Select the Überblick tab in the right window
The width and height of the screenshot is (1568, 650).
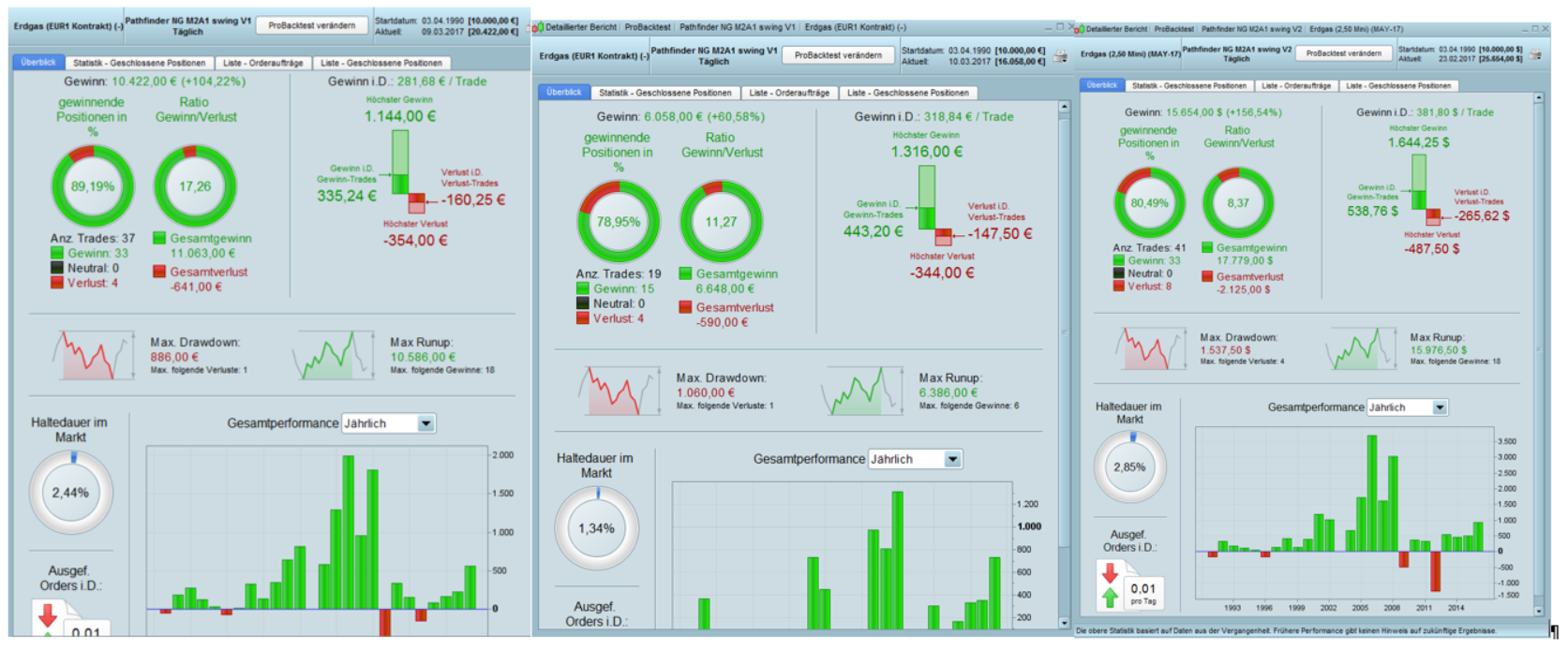coord(1101,85)
